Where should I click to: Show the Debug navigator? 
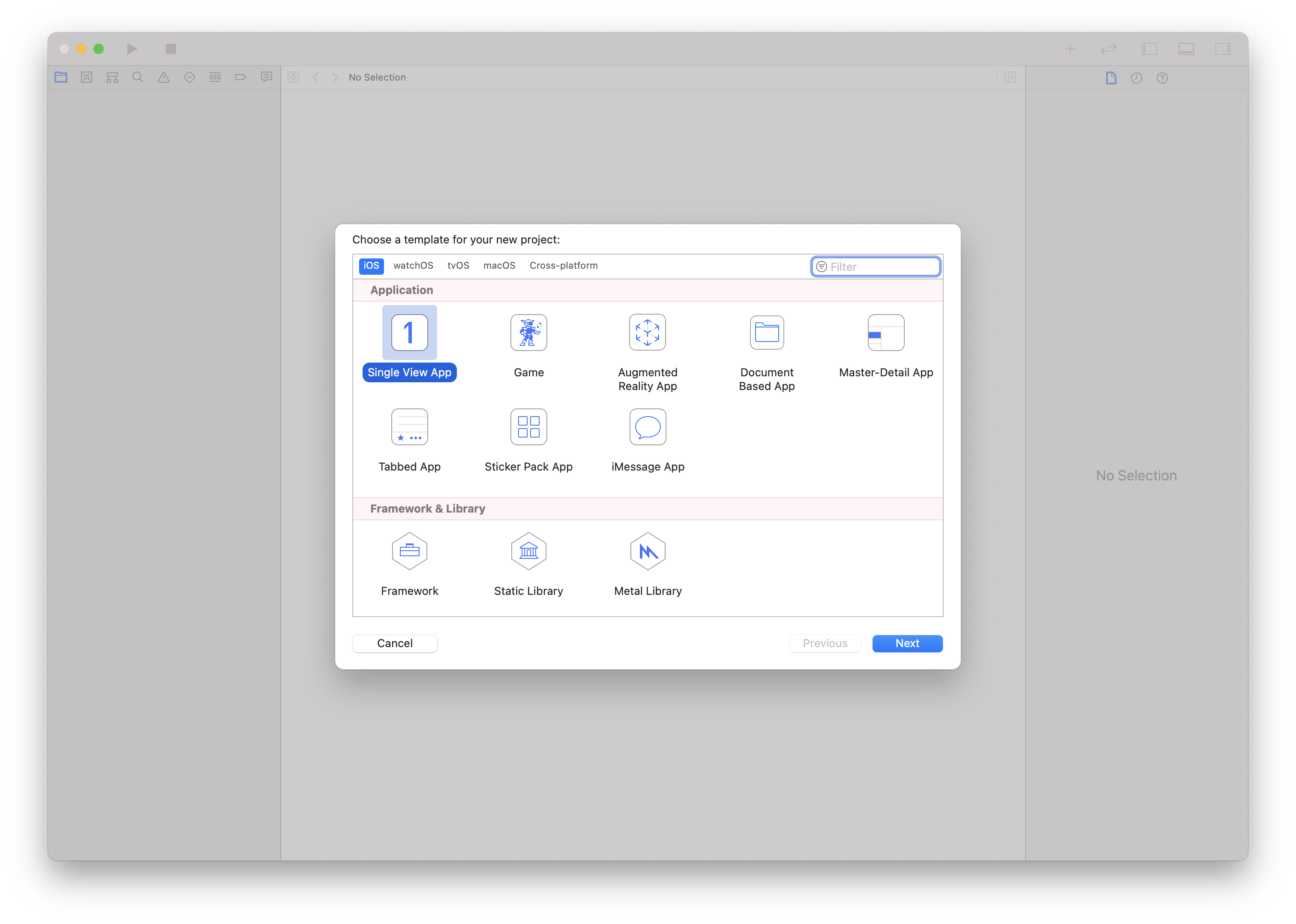coord(215,78)
